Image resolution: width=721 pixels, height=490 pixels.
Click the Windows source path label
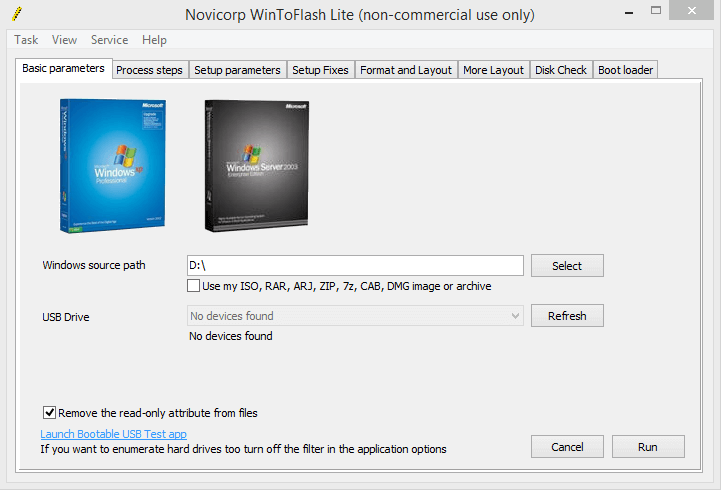pyautogui.click(x=94, y=265)
